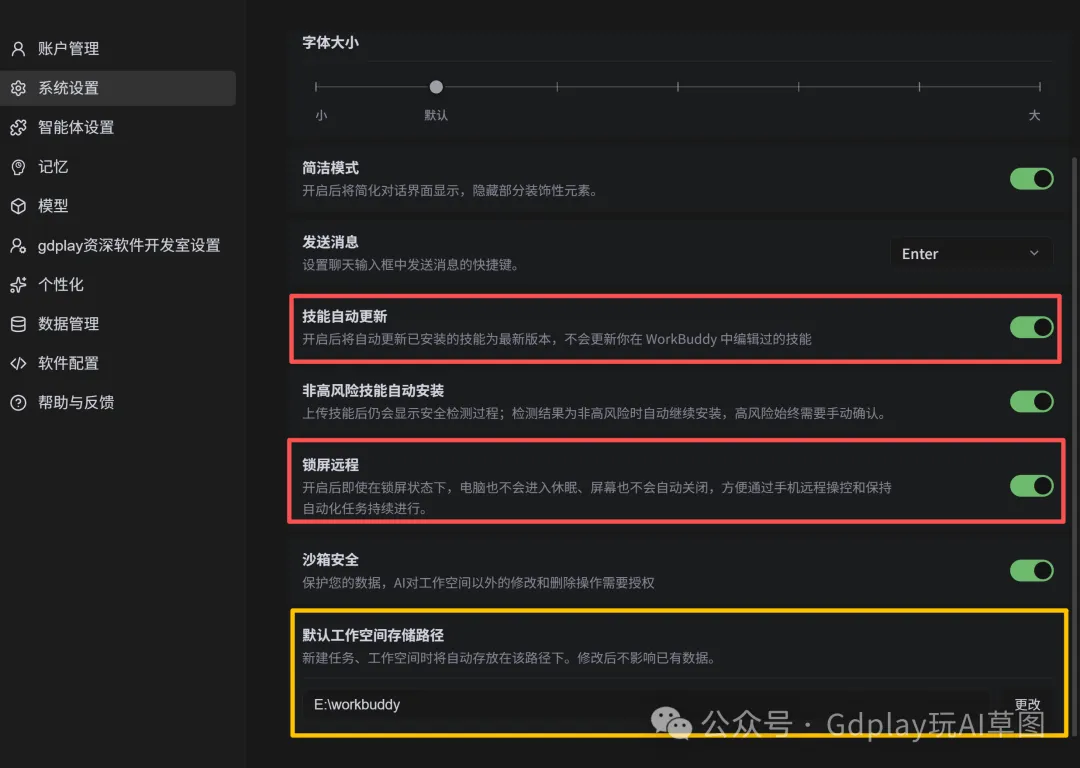The width and height of the screenshot is (1080, 768).
Task: Disable 非高风险技能自动安装 switch
Action: coord(1031,402)
